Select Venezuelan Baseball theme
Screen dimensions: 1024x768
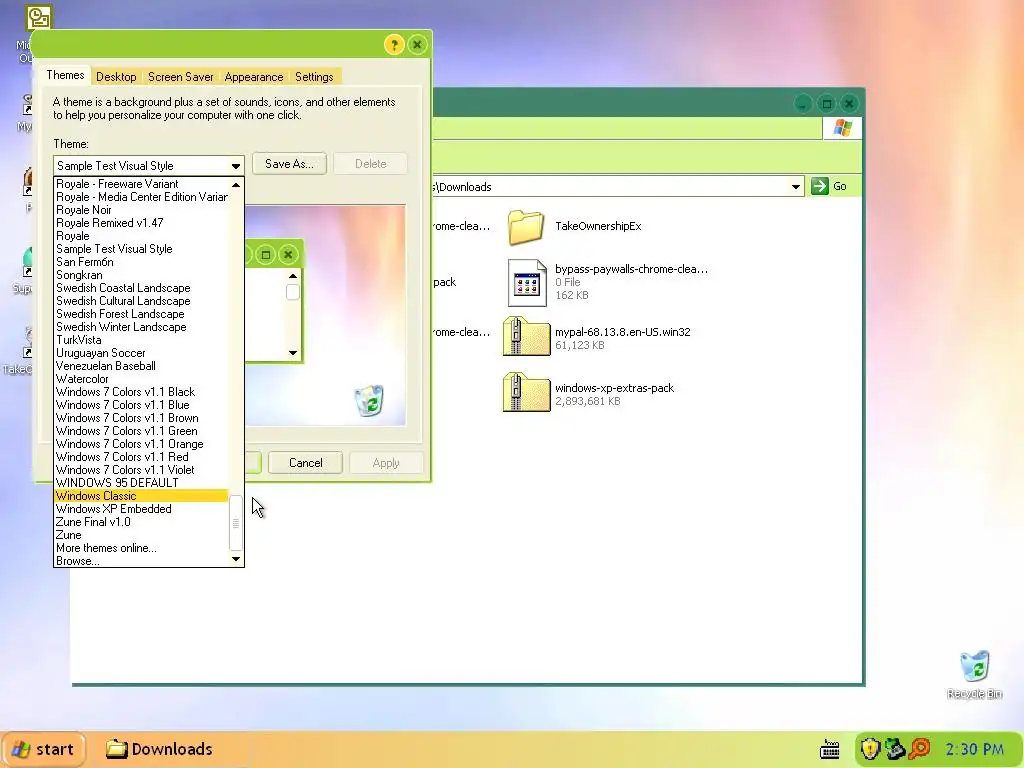(x=141, y=366)
